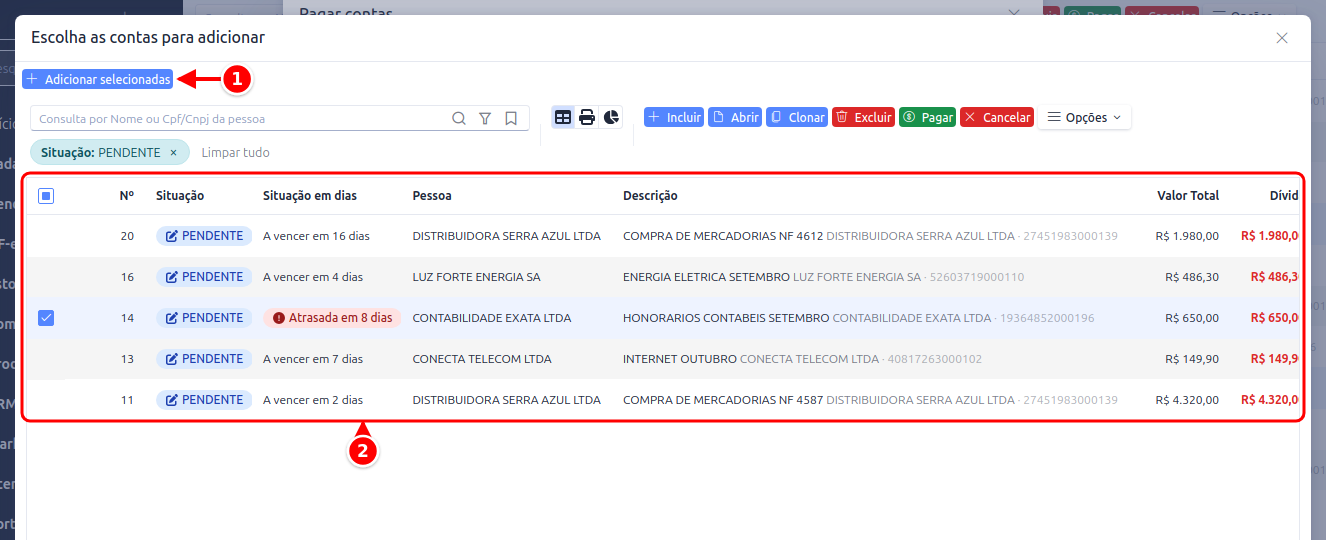Open the filter funnel icon

coord(485,118)
